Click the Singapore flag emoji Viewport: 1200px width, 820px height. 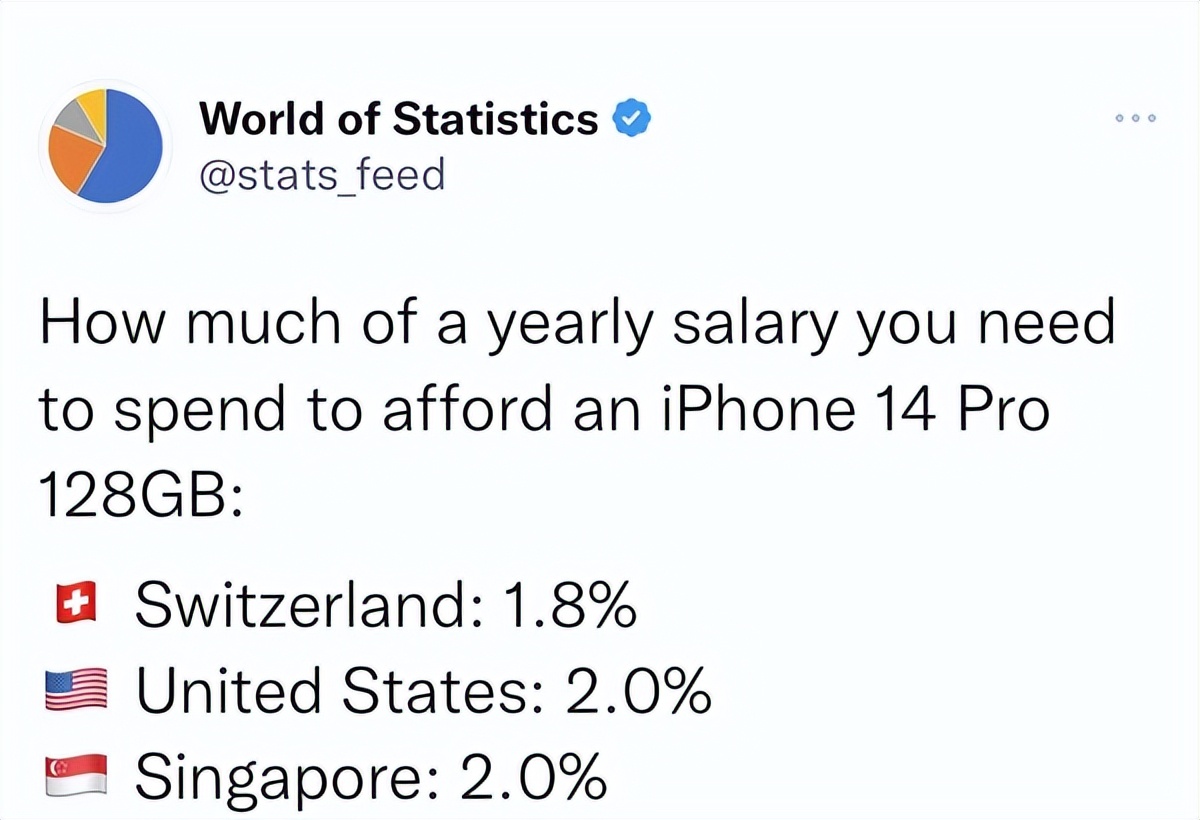(x=74, y=776)
